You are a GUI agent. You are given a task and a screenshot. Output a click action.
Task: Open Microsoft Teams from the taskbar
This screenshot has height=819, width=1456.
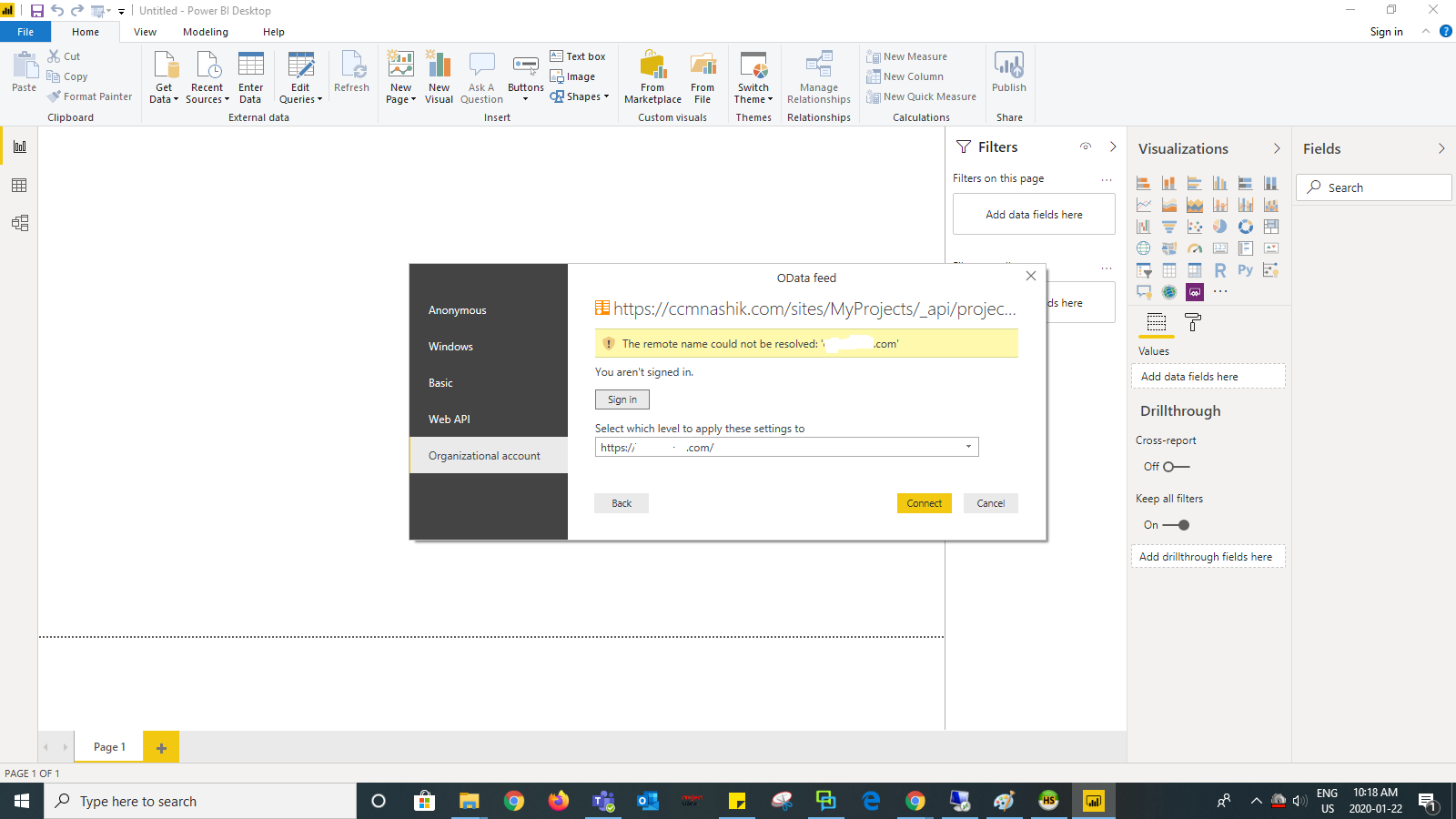pyautogui.click(x=602, y=801)
